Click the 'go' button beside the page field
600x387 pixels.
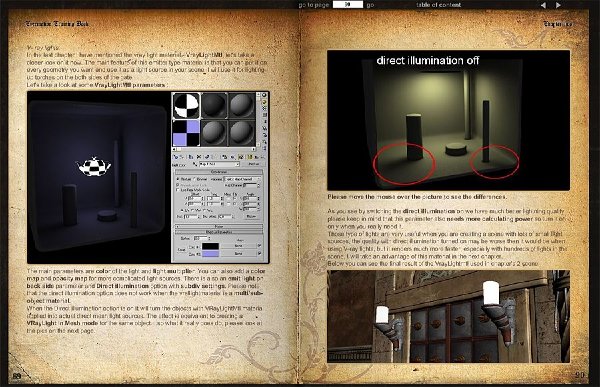(x=370, y=5)
